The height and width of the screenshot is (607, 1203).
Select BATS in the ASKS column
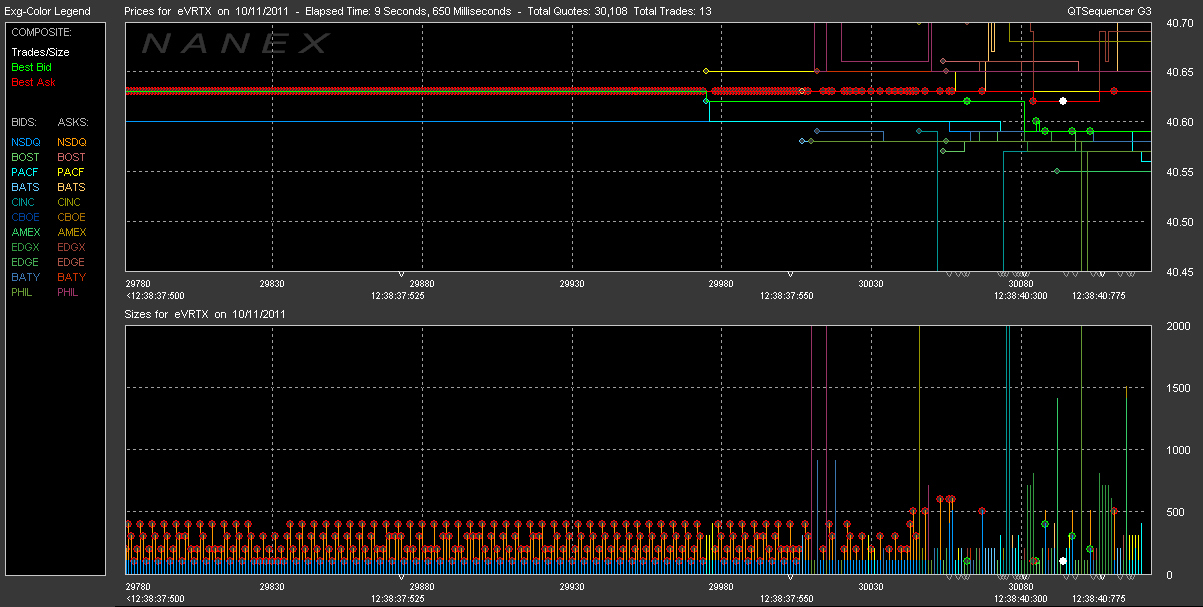pos(72,187)
